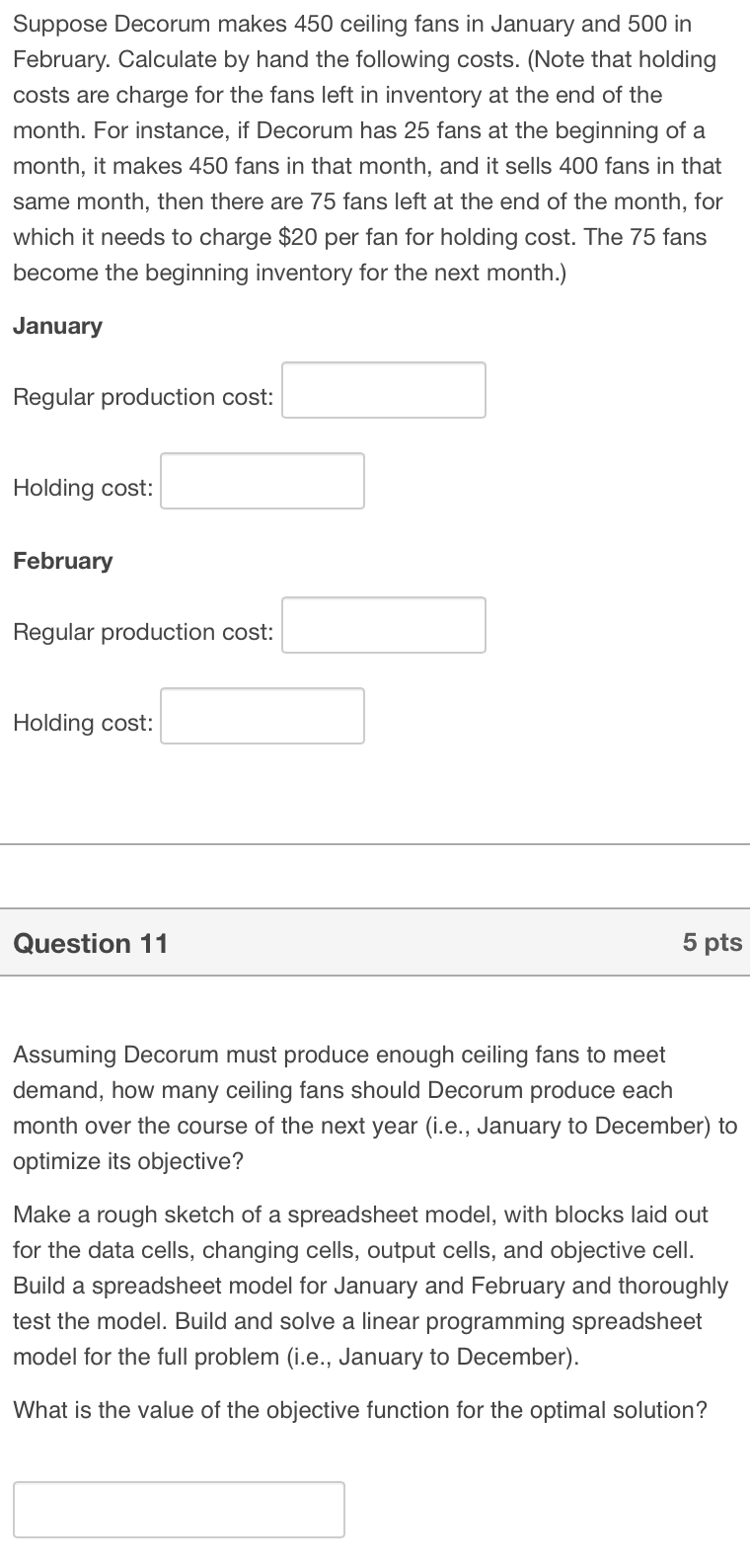
Task: Click the February Holding cost field
Action: click(262, 716)
